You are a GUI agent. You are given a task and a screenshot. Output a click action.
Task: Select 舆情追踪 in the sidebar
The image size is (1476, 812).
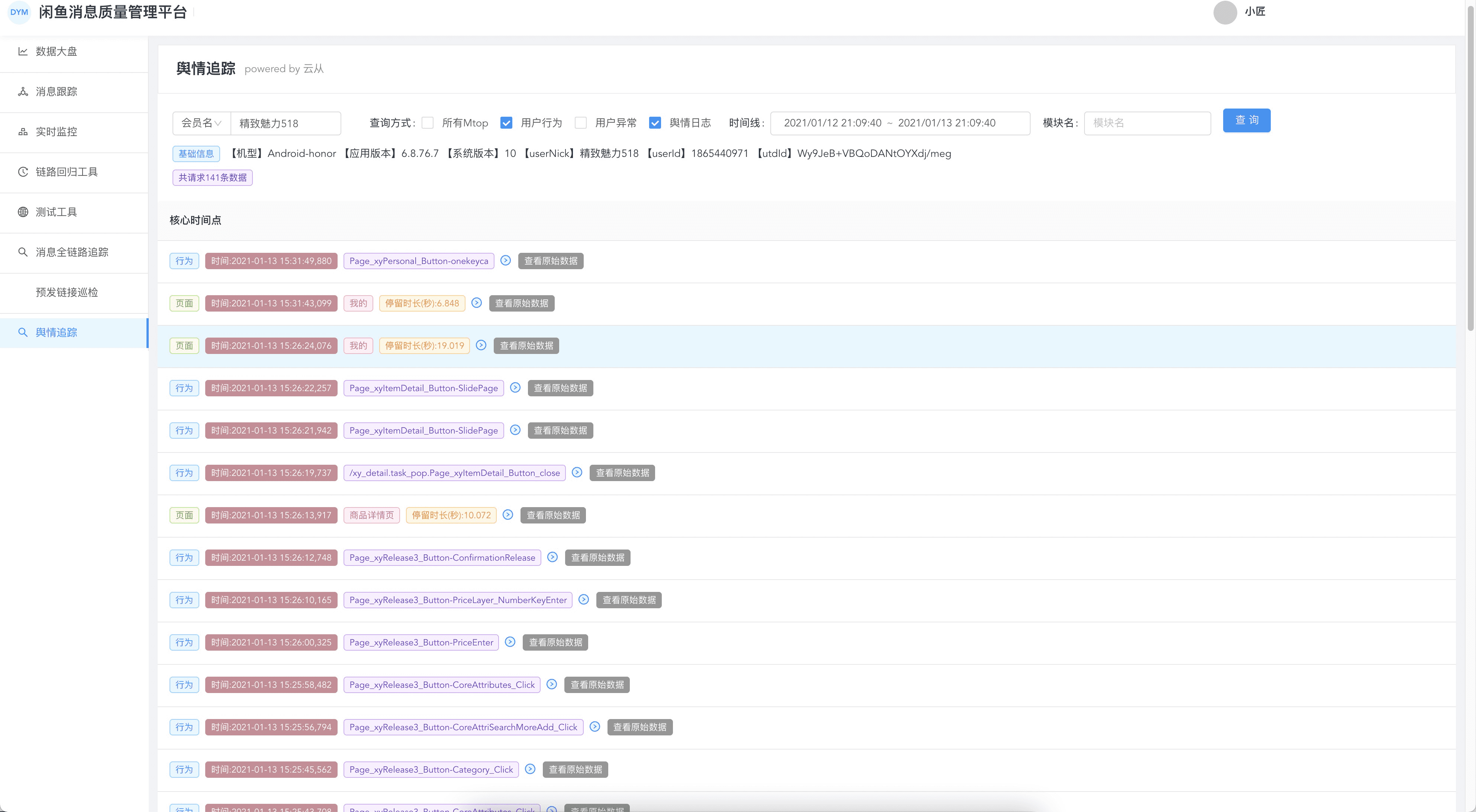[x=56, y=332]
